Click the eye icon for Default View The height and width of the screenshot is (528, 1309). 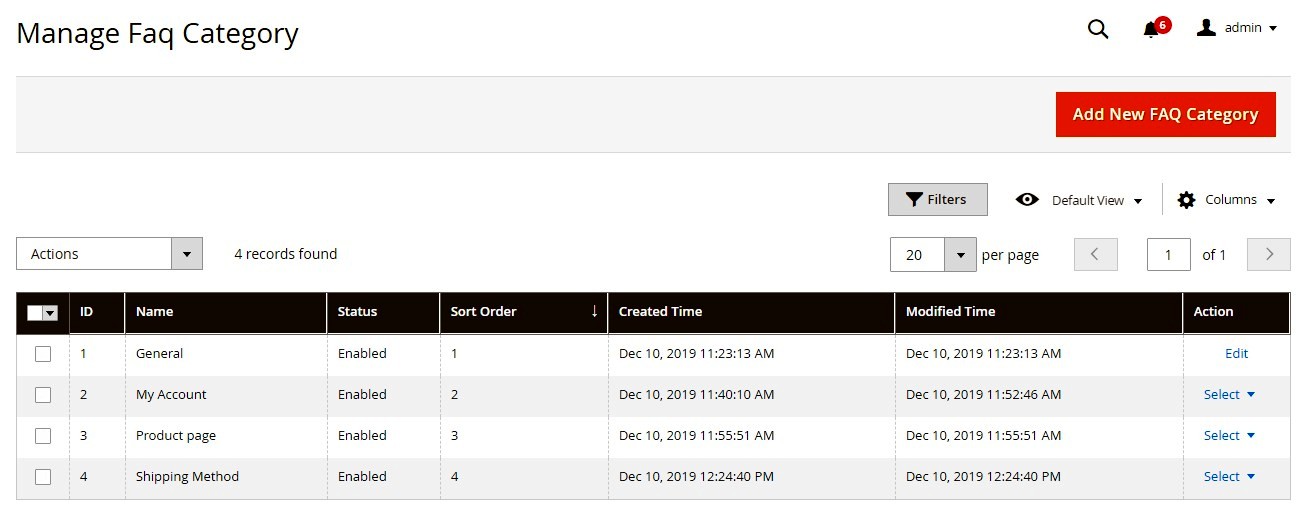point(1027,200)
